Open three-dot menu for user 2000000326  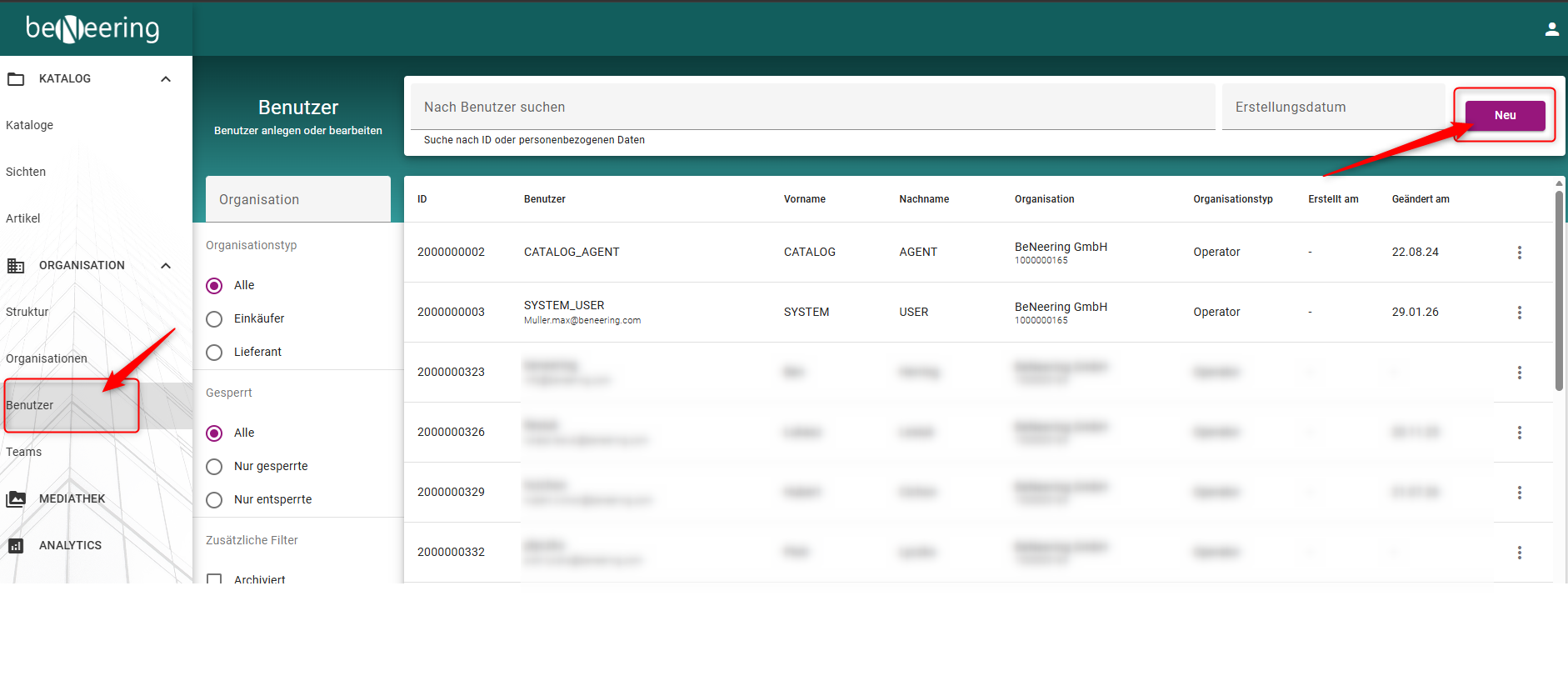1519,433
